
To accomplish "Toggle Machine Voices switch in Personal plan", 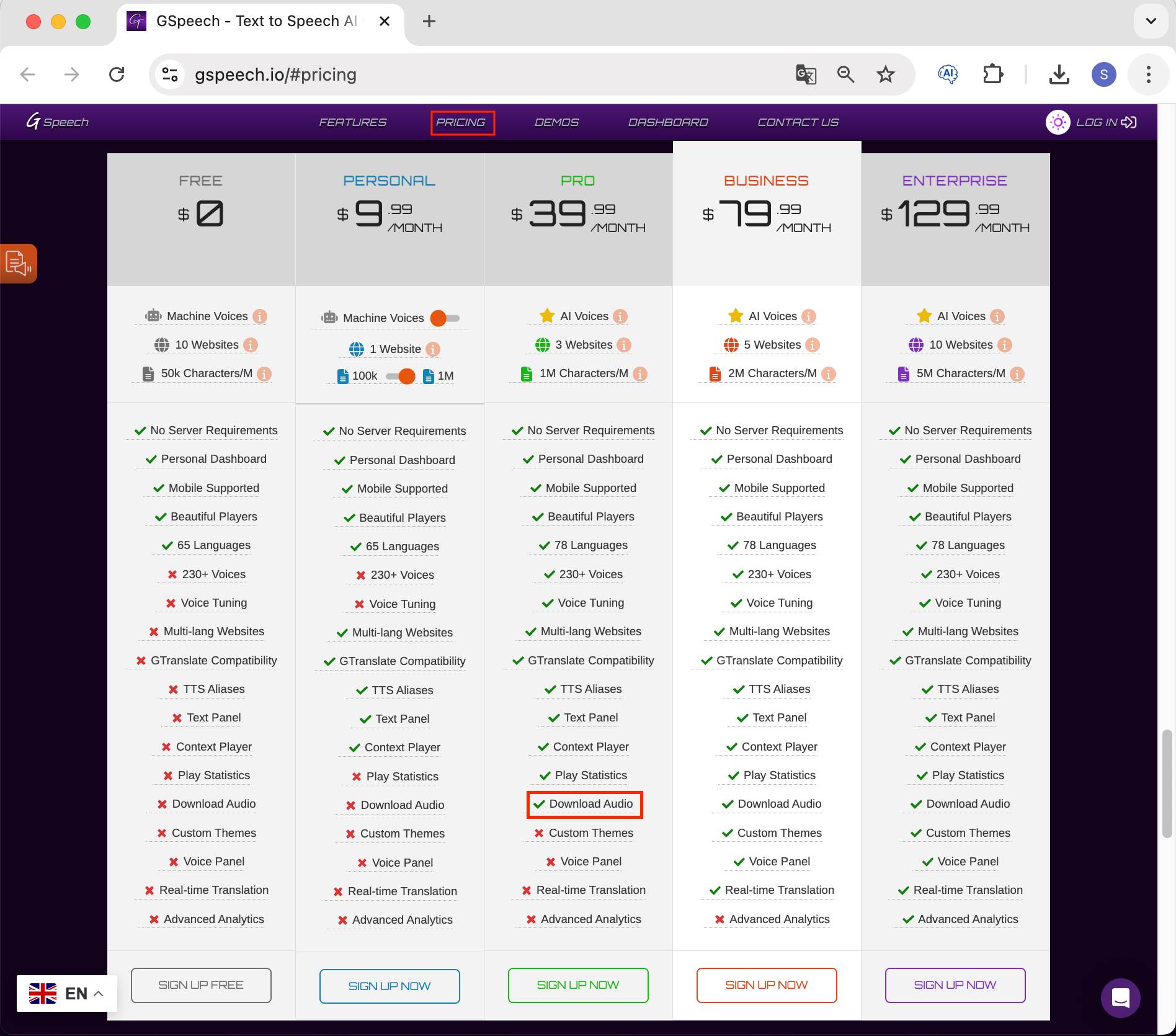I will [x=445, y=318].
